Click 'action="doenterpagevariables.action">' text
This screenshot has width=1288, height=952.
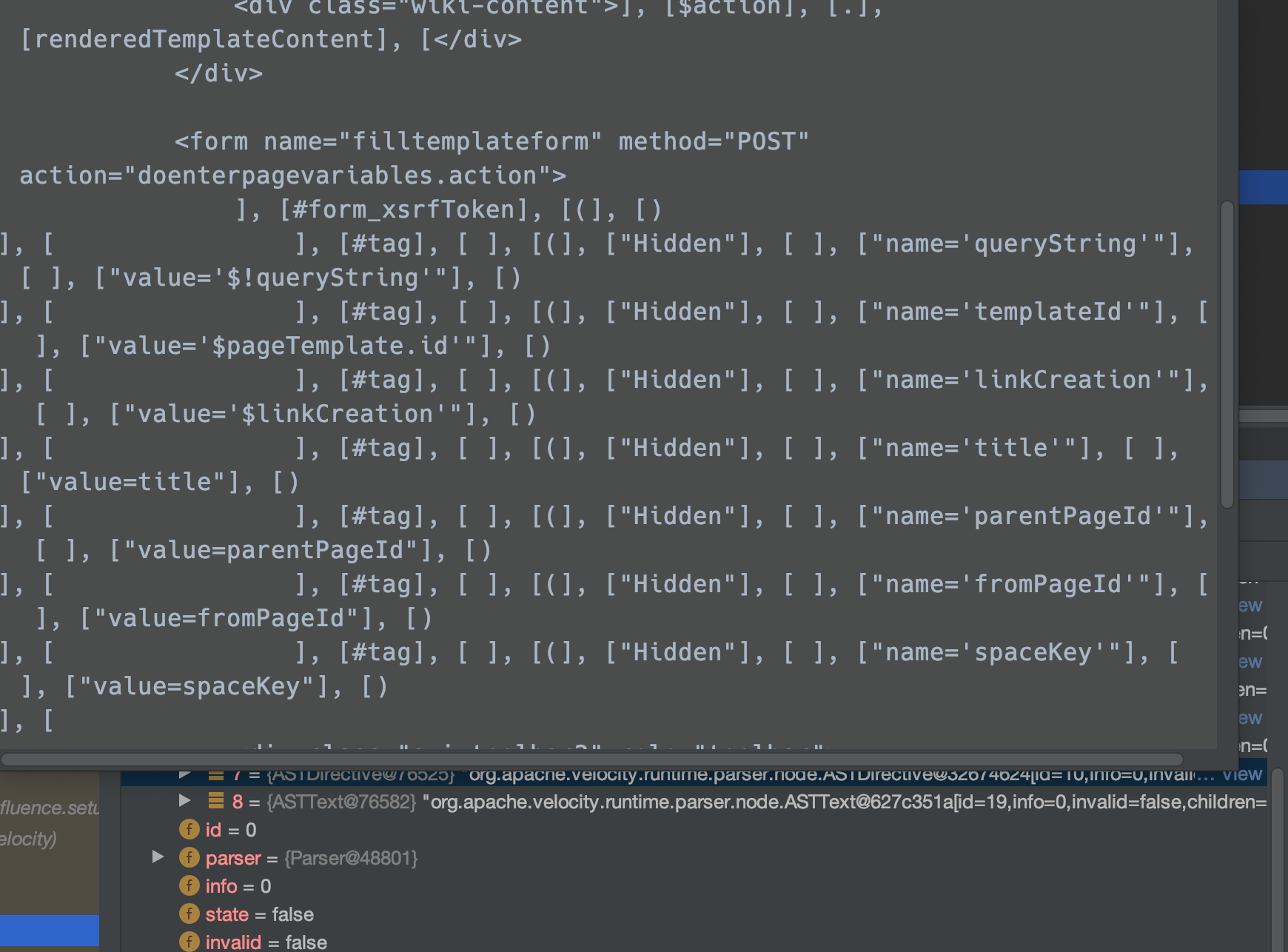293,175
